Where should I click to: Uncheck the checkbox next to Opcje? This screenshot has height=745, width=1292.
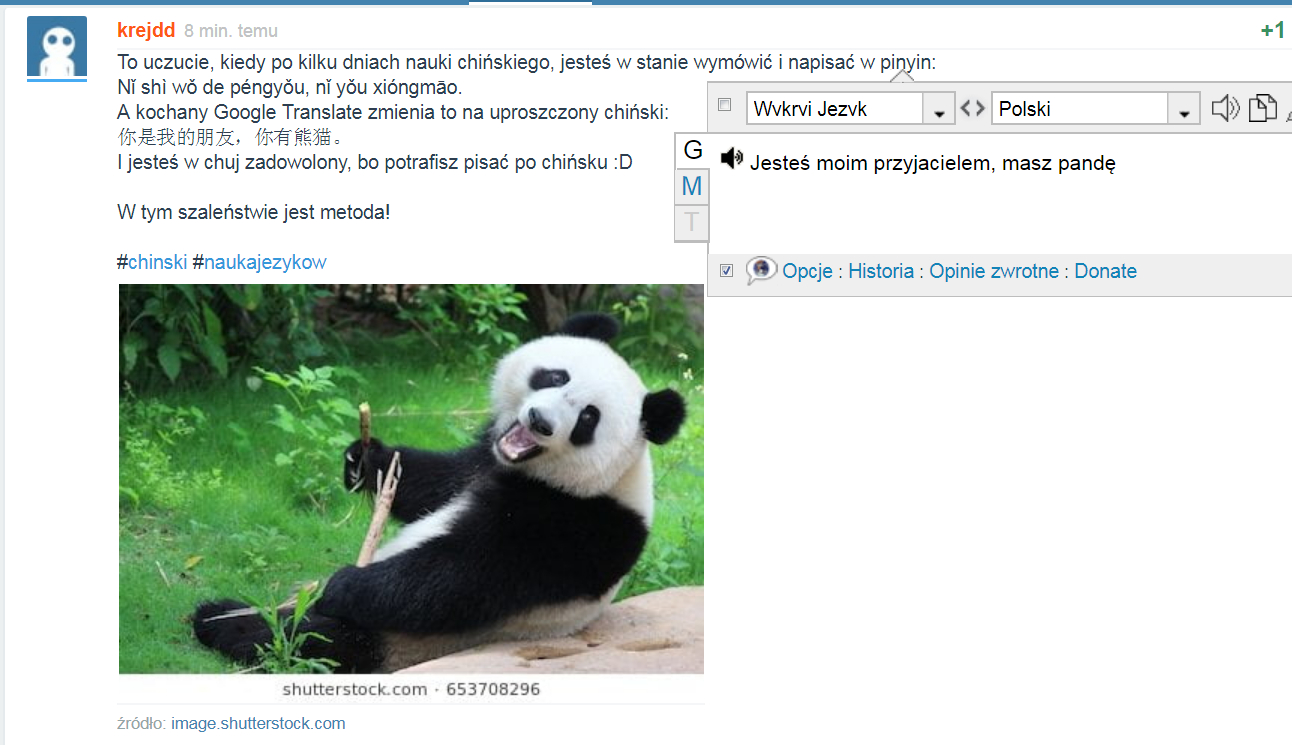click(x=726, y=270)
